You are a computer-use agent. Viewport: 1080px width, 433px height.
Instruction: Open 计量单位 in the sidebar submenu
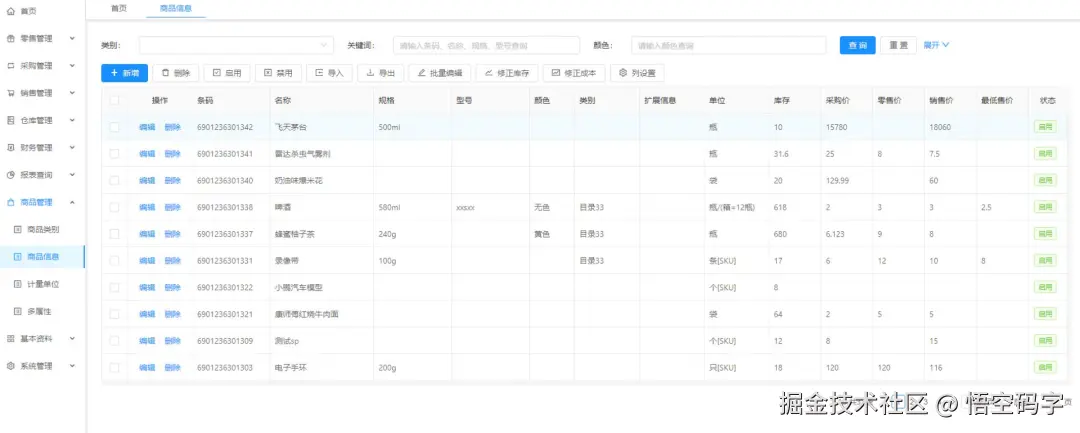[x=43, y=284]
